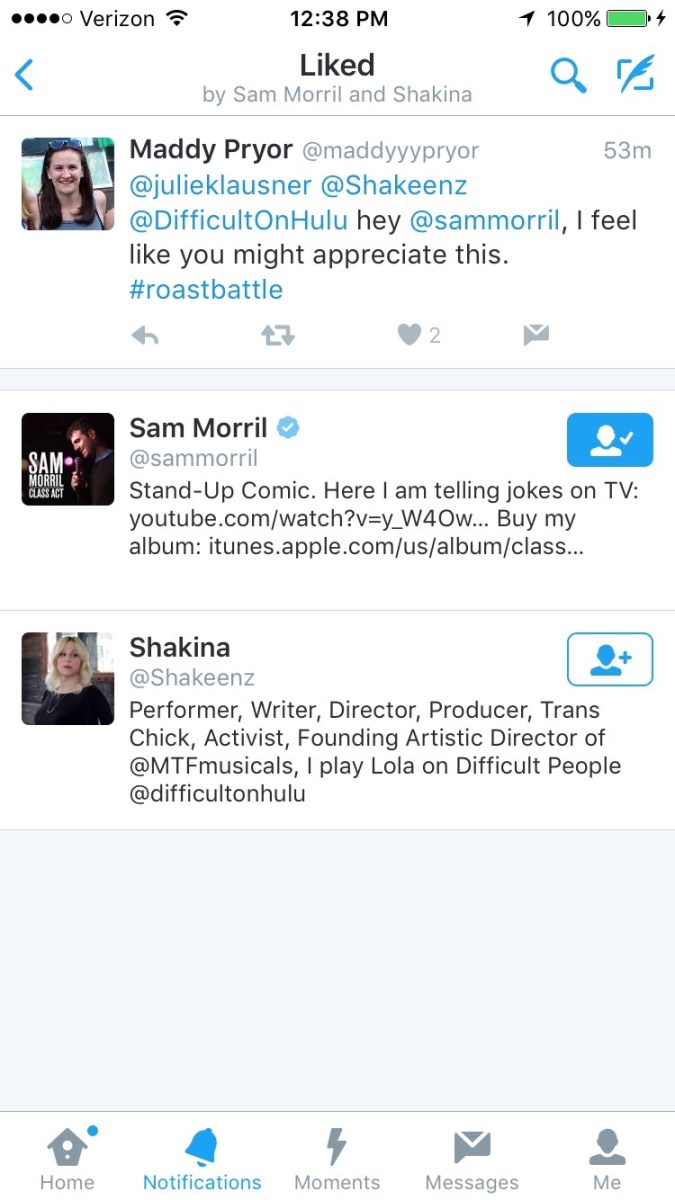Viewport: 675px width, 1200px height.
Task: Like the tweet with heart icon
Action: (409, 336)
